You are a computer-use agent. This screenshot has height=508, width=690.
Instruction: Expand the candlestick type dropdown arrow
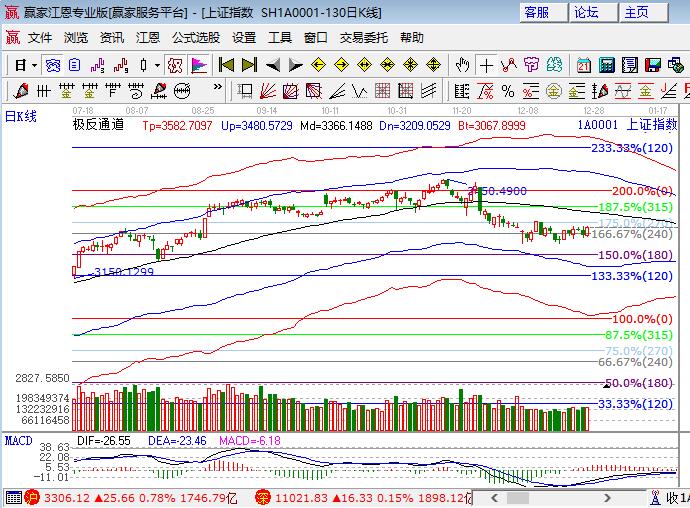[157, 65]
